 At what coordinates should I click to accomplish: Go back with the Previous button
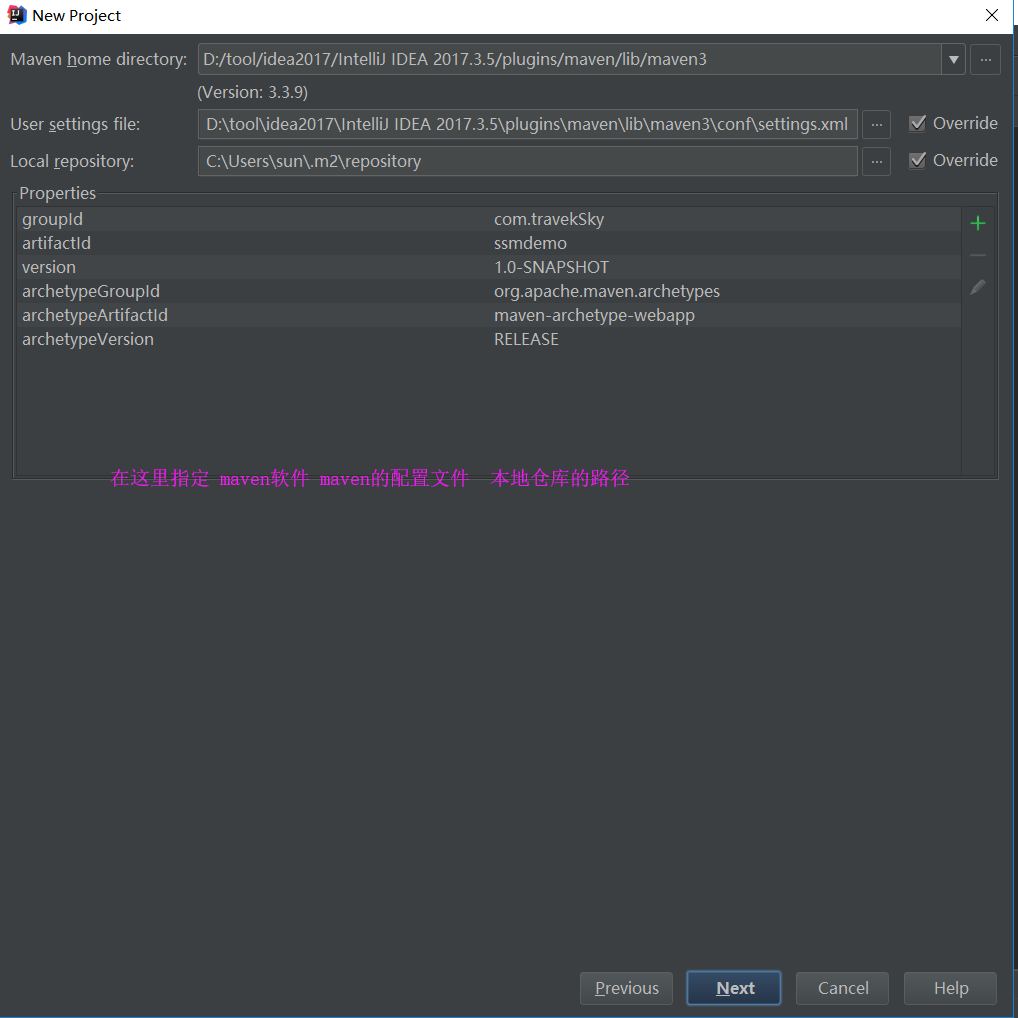click(x=627, y=988)
